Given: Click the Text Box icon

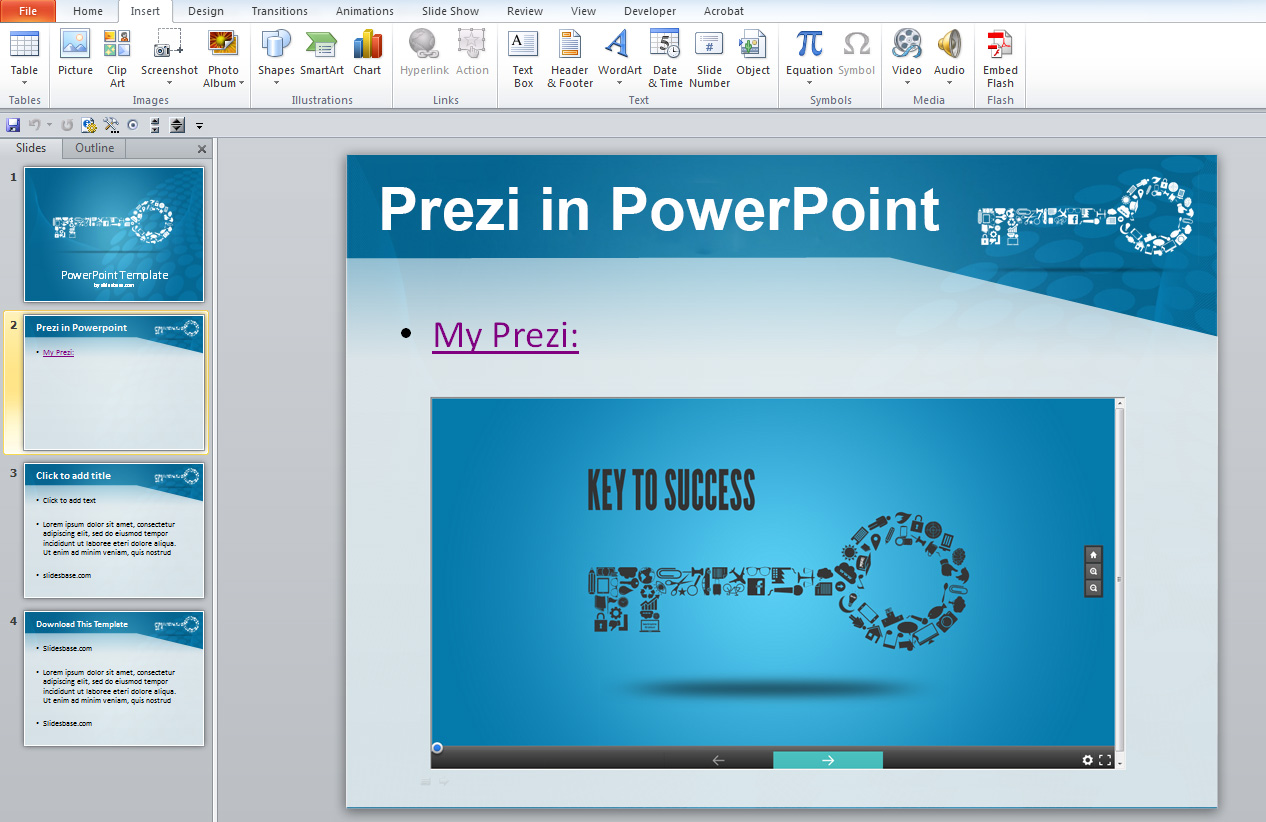Looking at the screenshot, I should [x=523, y=46].
